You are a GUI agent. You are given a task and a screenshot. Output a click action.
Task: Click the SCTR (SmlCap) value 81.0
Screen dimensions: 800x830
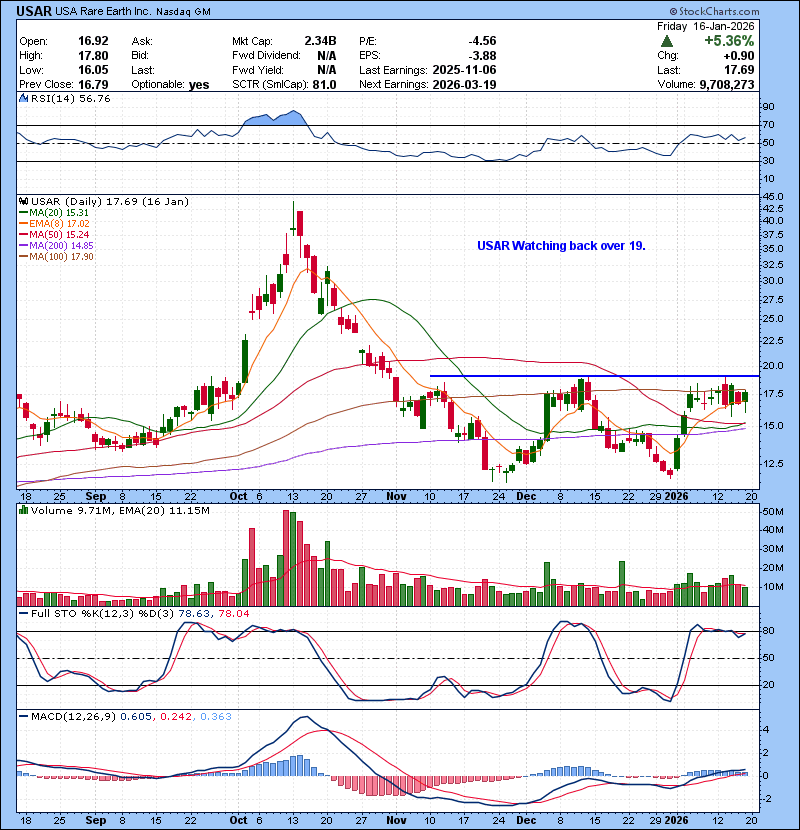click(x=325, y=85)
